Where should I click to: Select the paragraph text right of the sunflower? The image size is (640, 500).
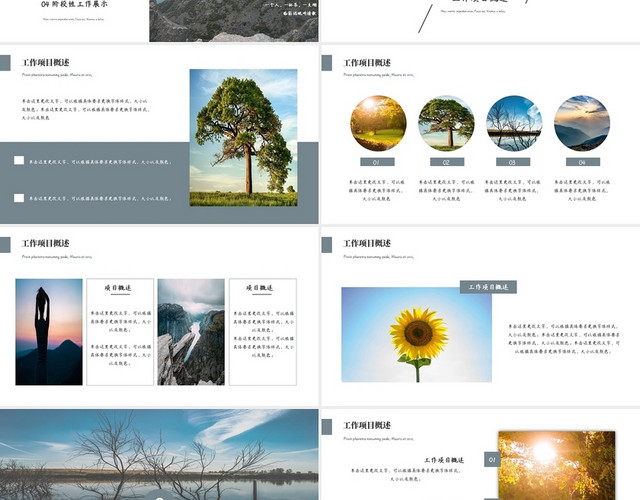(x=563, y=339)
